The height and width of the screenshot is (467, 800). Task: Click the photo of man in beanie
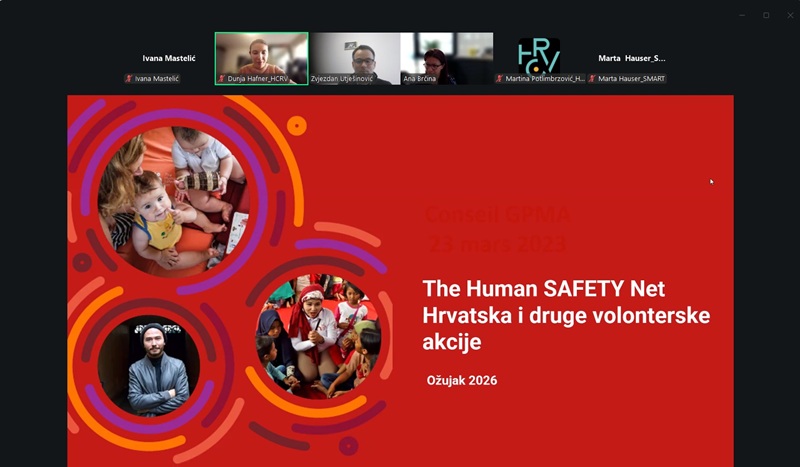tap(149, 365)
